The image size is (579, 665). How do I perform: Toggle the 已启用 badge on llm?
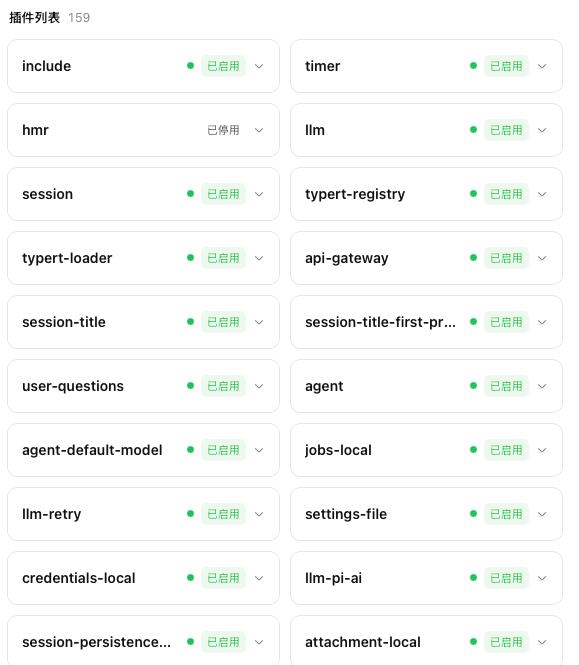pyautogui.click(x=506, y=130)
